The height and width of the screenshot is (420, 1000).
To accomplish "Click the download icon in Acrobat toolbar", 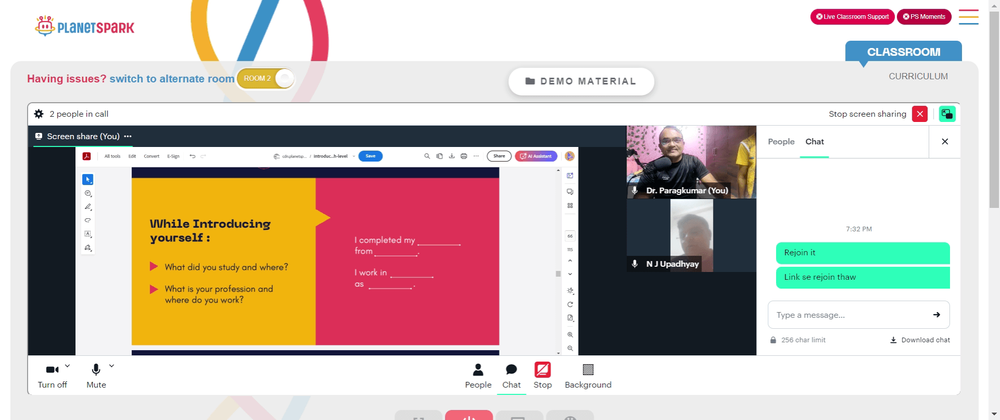I will (x=452, y=156).
